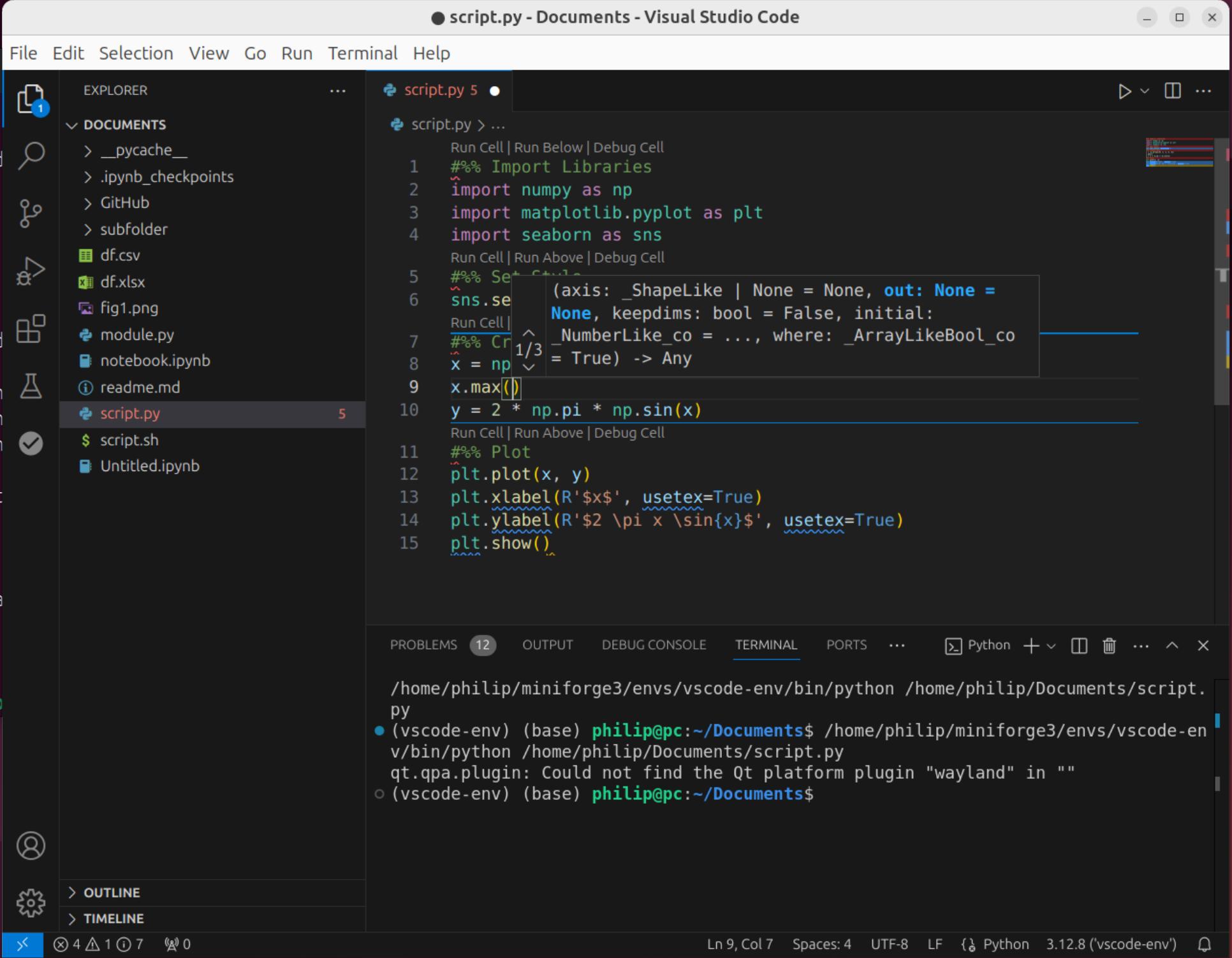Click the Run Python File play button

(x=1124, y=91)
